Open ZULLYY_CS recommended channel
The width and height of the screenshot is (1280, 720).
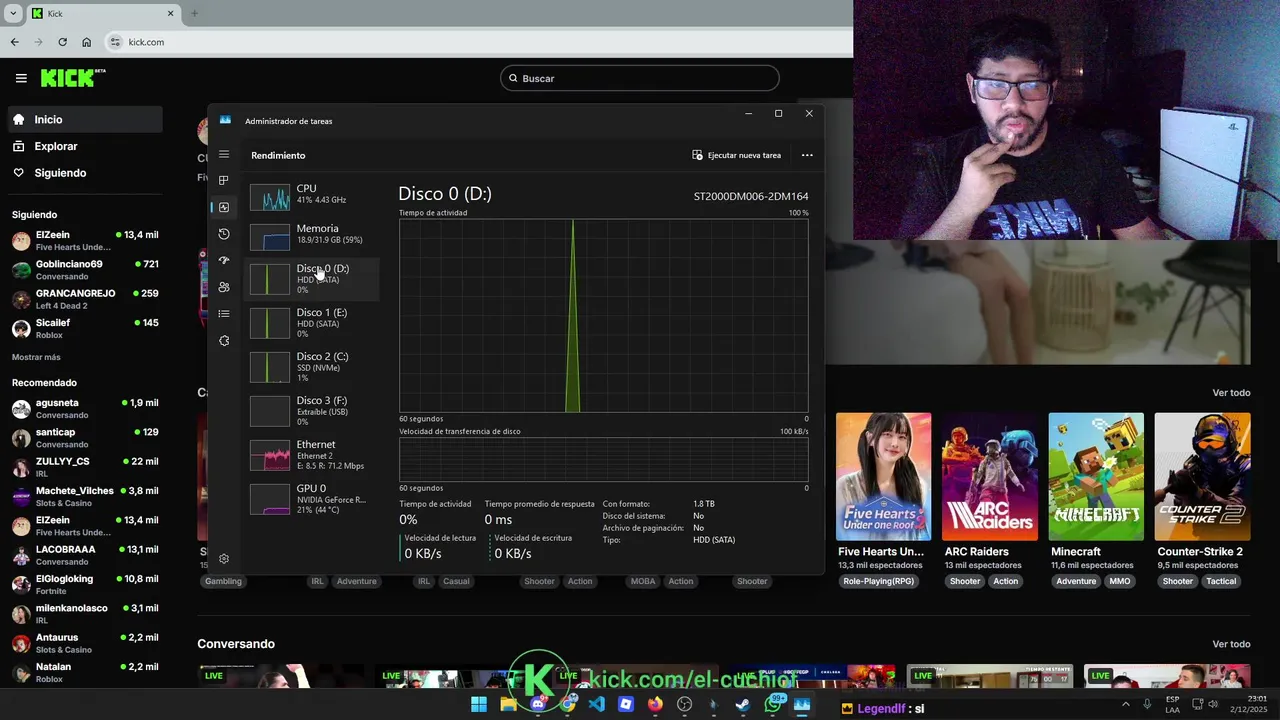tap(85, 467)
